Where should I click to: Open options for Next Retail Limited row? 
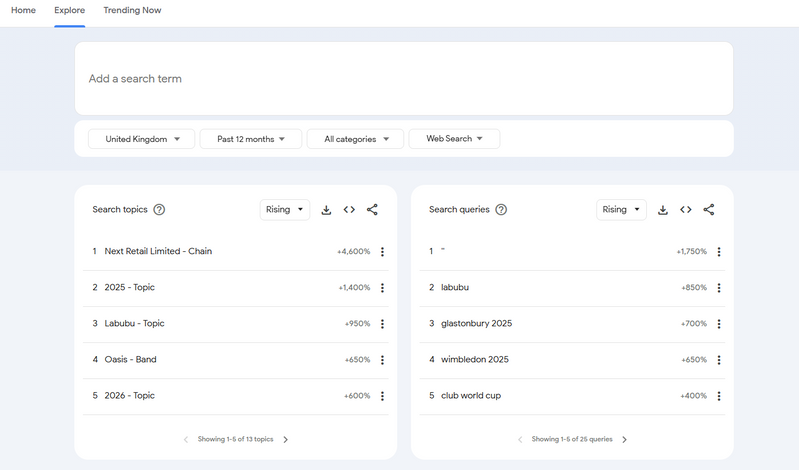point(382,252)
